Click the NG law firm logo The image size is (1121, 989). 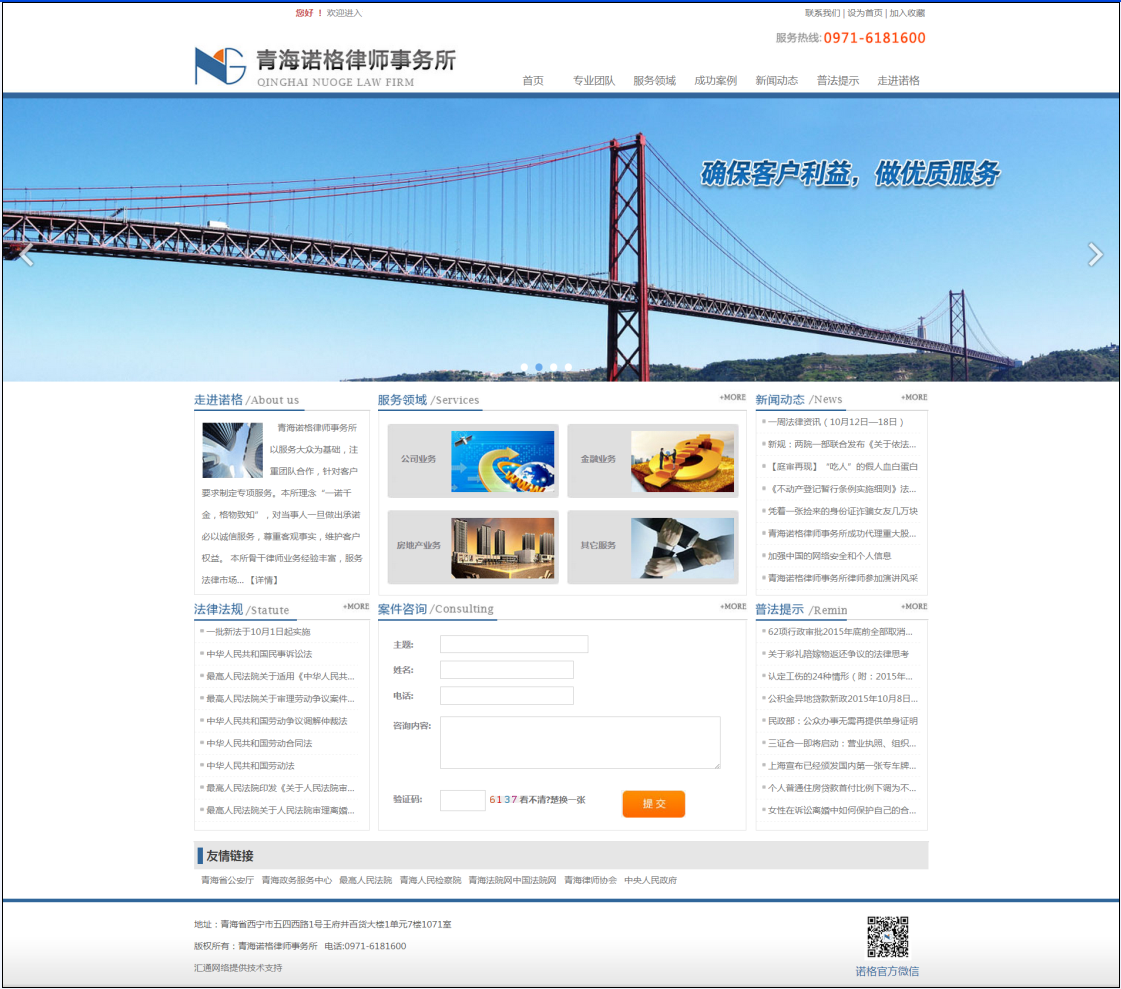(x=220, y=66)
